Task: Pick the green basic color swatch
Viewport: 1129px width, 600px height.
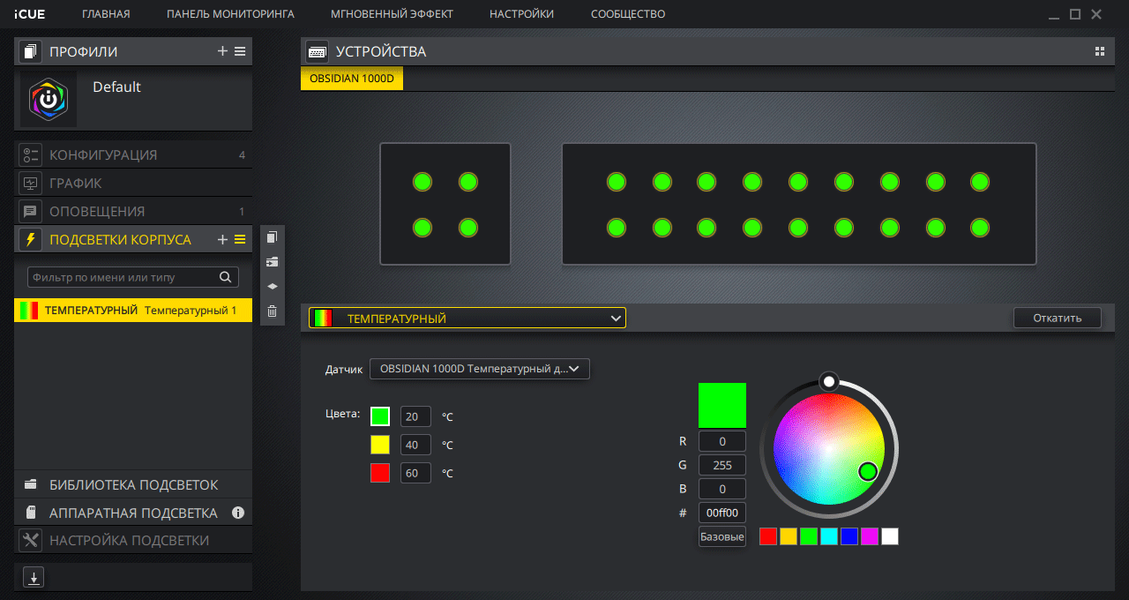Action: coord(809,537)
